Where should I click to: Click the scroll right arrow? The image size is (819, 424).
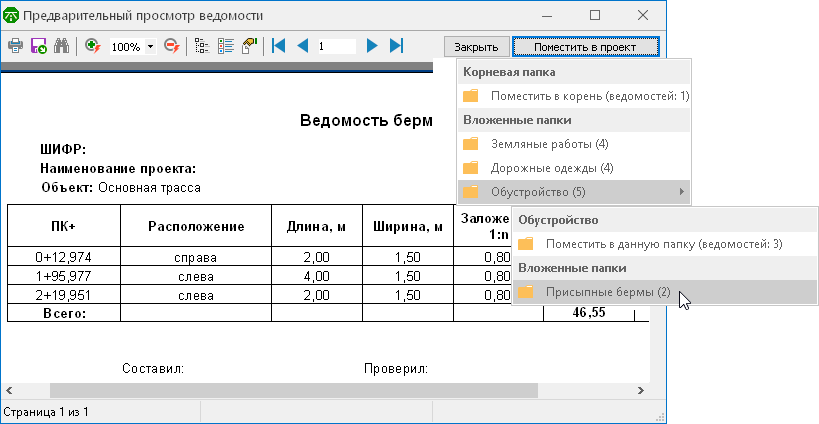pos(641,390)
